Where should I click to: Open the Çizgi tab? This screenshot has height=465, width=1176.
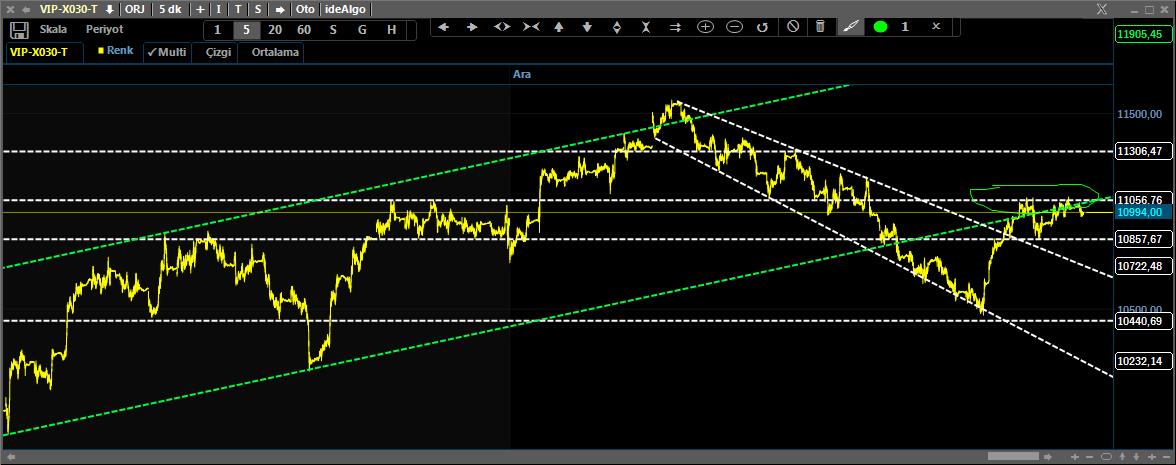tap(218, 52)
